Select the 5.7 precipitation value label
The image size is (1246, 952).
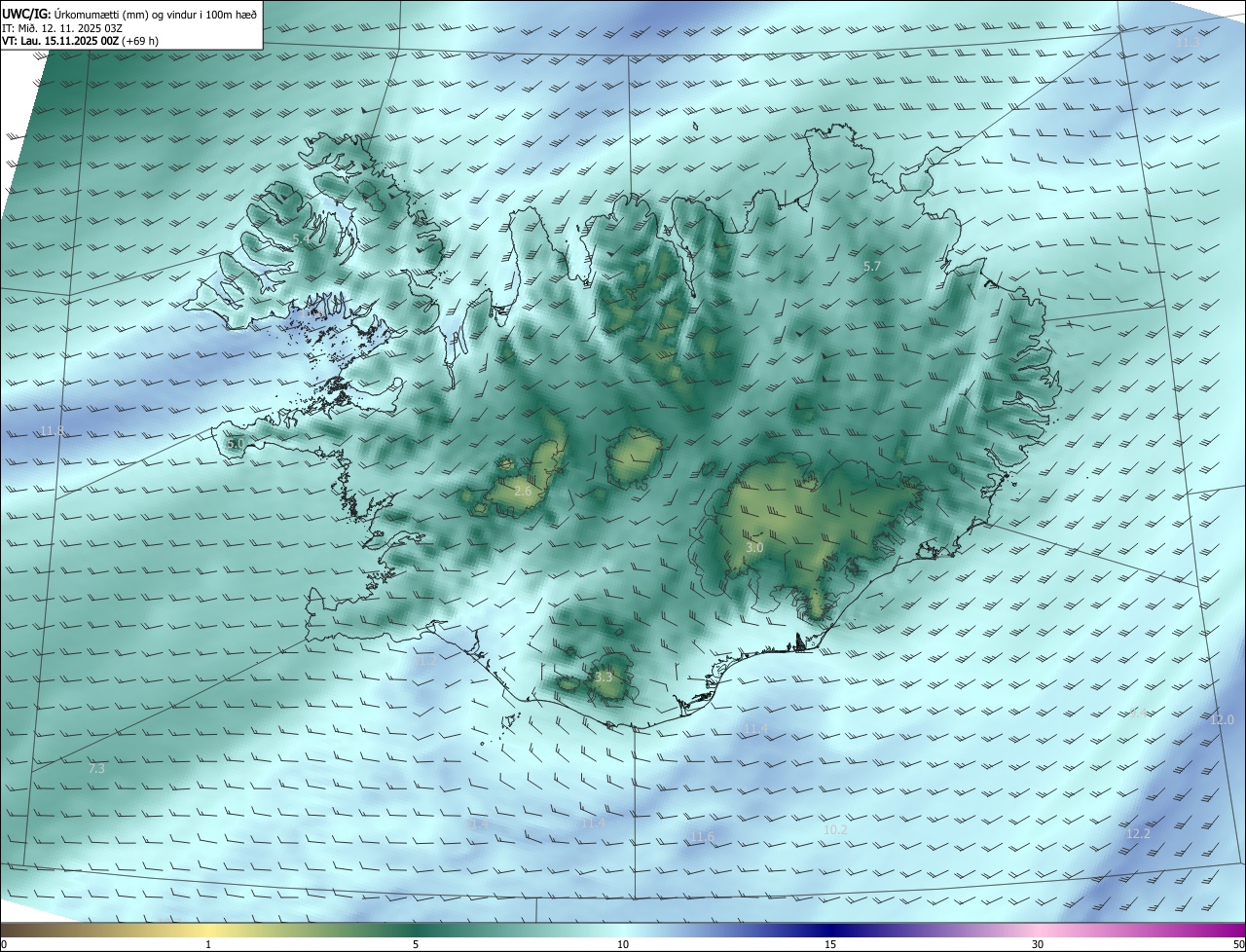[872, 266]
